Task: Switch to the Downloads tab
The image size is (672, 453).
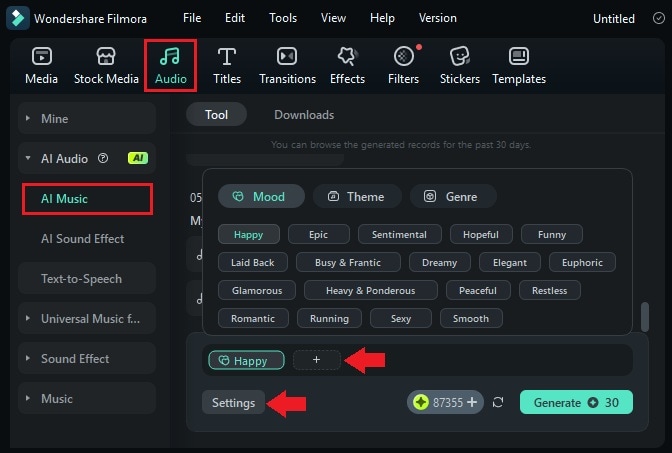Action: (304, 114)
